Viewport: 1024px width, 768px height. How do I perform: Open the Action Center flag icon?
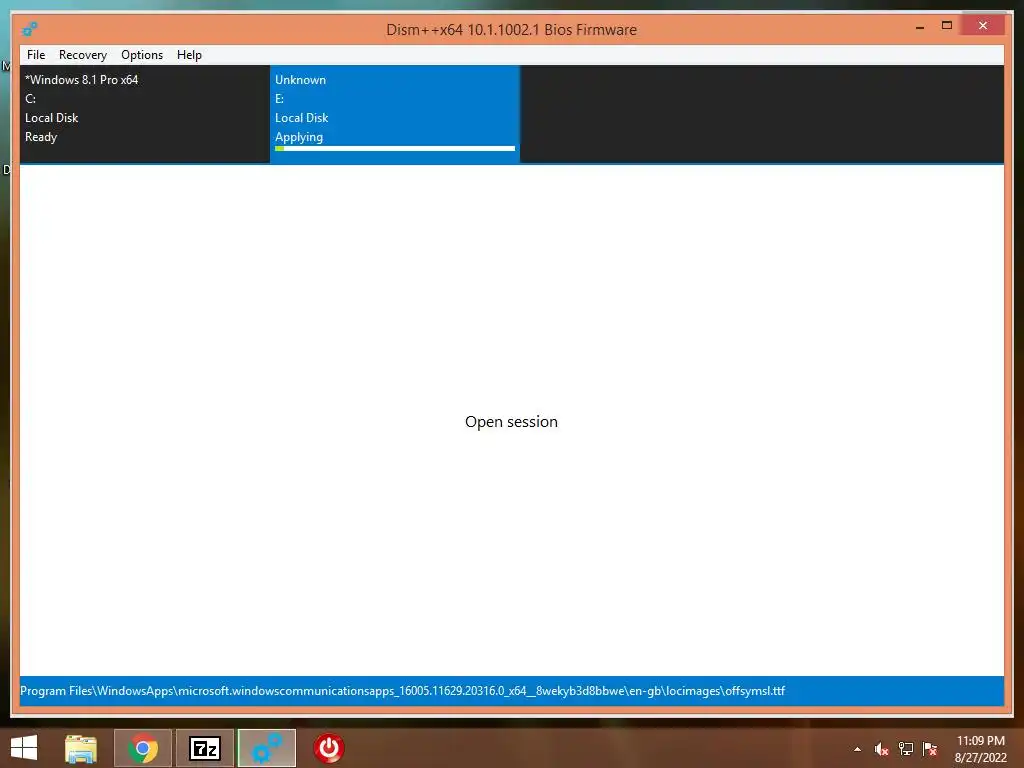[930, 749]
